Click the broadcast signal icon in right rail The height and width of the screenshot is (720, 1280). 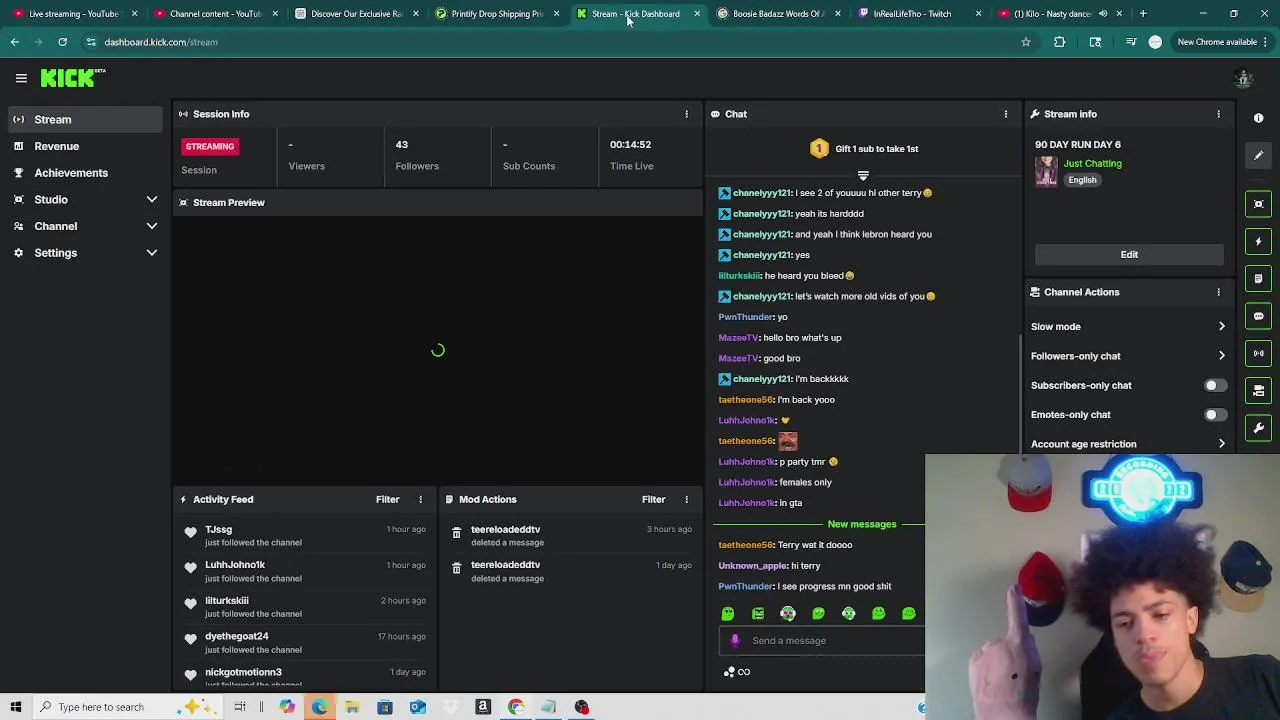[x=1258, y=353]
